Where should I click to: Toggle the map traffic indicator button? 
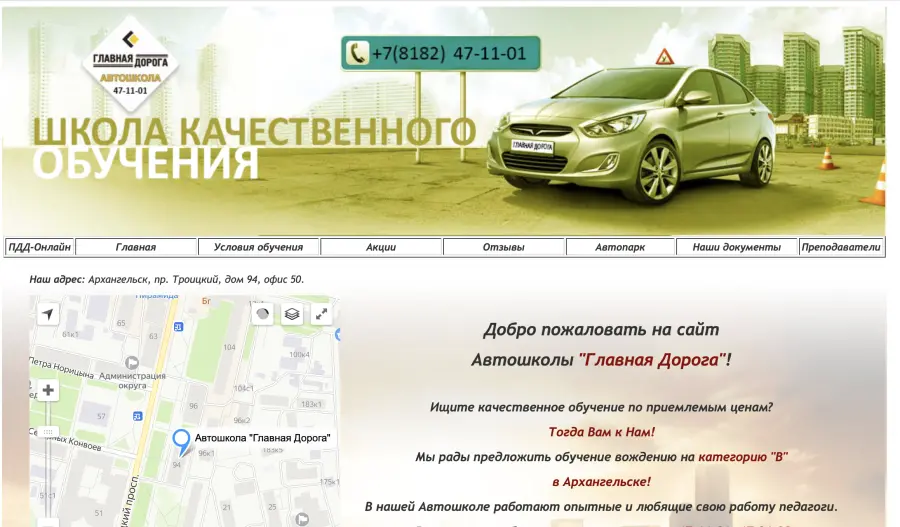click(x=262, y=314)
